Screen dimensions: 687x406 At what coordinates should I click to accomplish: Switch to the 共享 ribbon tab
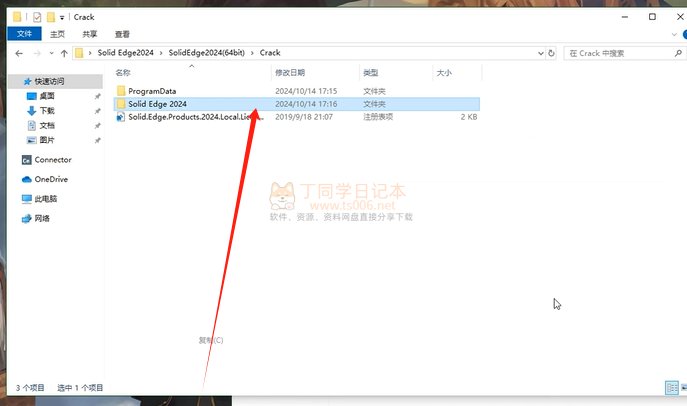tap(89, 34)
